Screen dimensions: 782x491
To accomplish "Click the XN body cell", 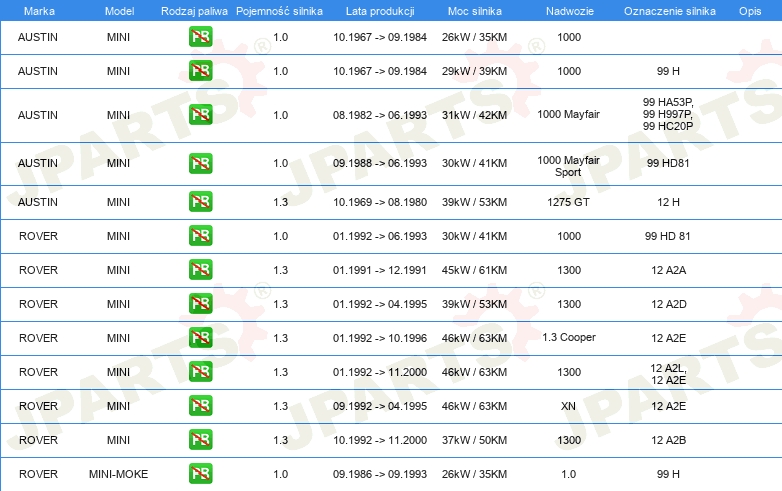I will 569,406.
